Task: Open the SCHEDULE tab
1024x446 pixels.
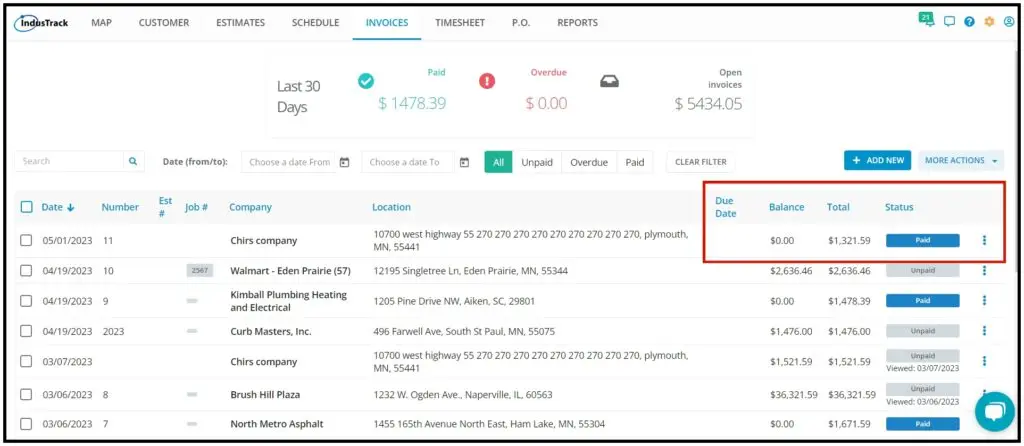Action: coord(315,23)
